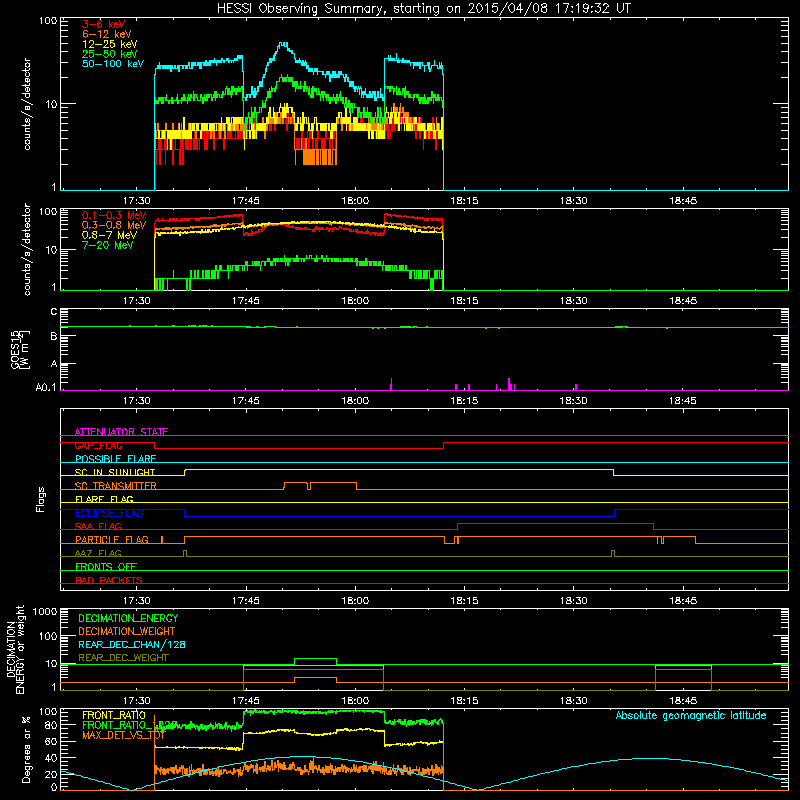Click the REAR_DEC_WEIGHT legend label

point(123,658)
